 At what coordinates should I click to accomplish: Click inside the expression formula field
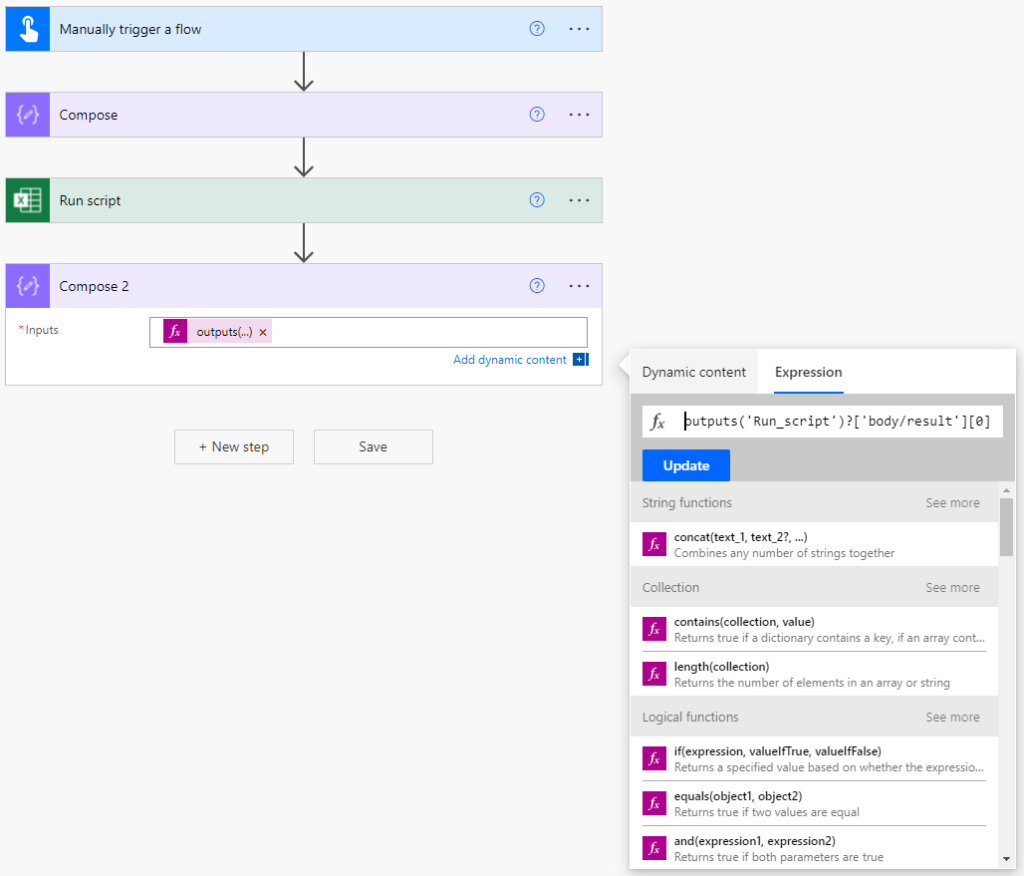click(x=822, y=421)
